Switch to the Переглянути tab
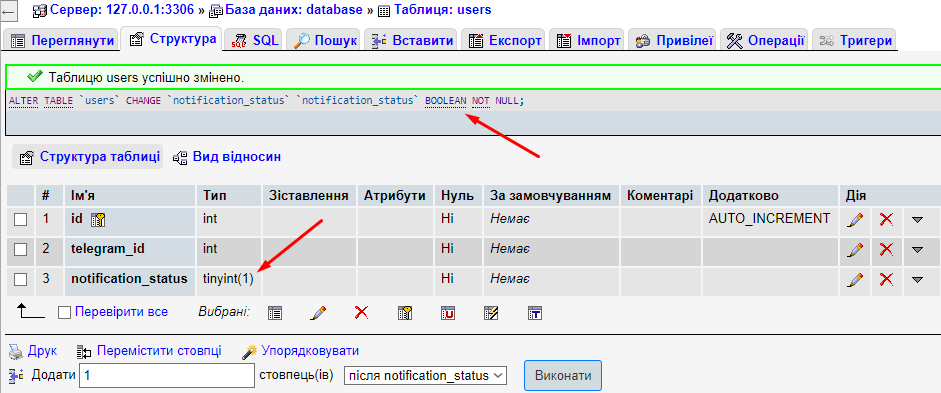This screenshot has width=941, height=393. point(62,40)
